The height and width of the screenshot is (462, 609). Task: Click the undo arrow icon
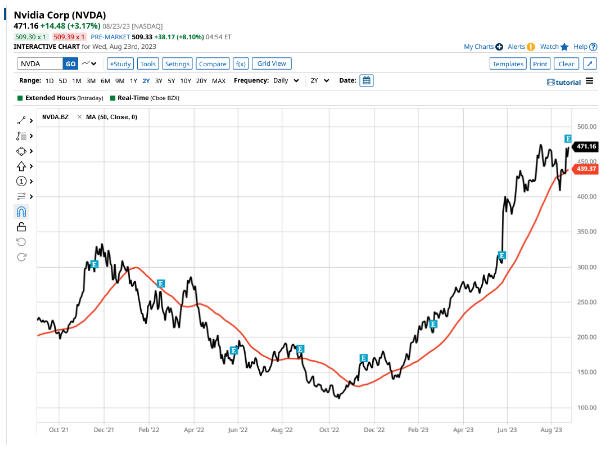(x=21, y=242)
